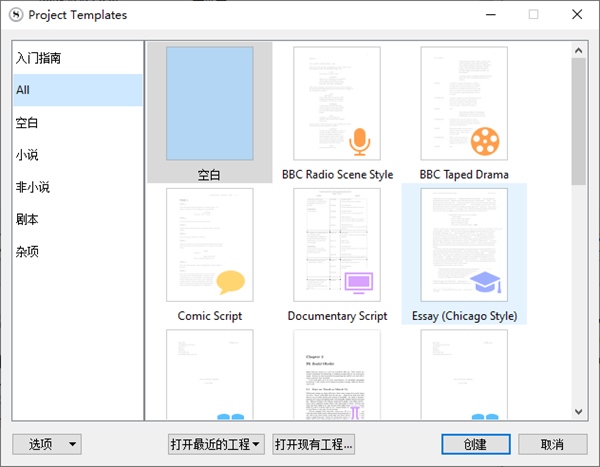Switch to the 空白 category in sidebar
This screenshot has height=467, width=600.
pos(78,122)
